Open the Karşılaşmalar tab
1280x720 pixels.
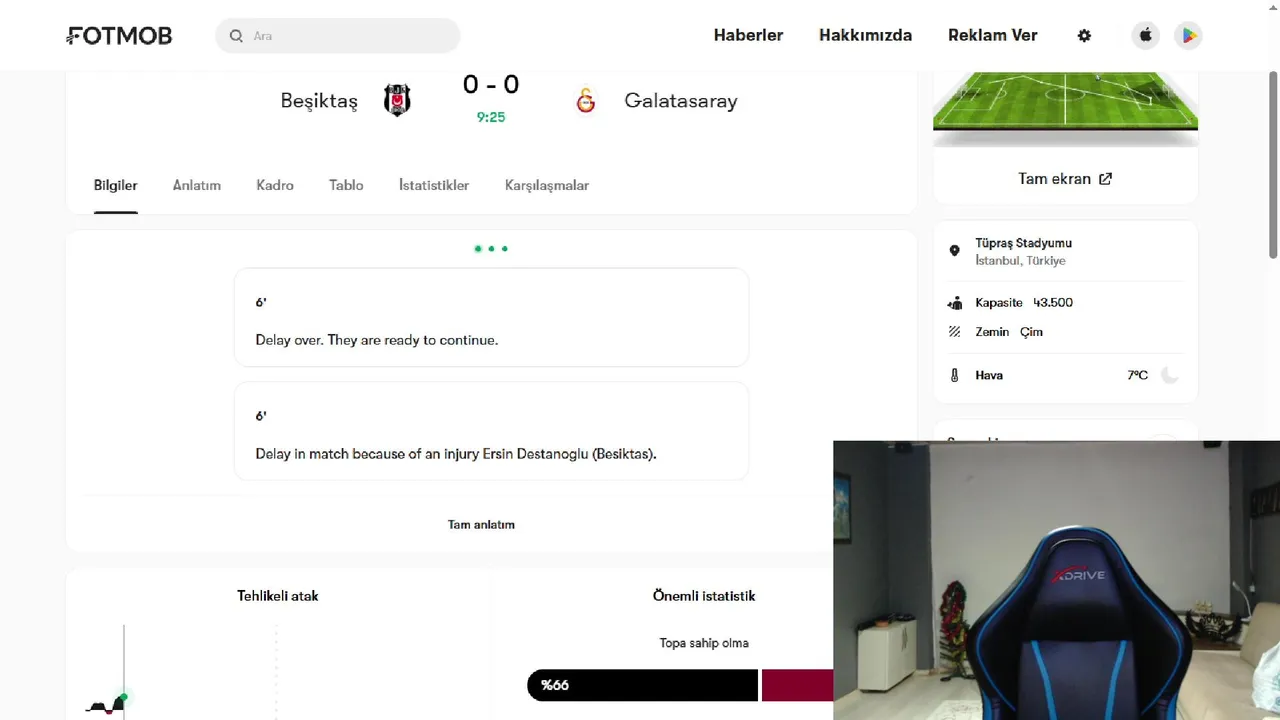tap(547, 185)
